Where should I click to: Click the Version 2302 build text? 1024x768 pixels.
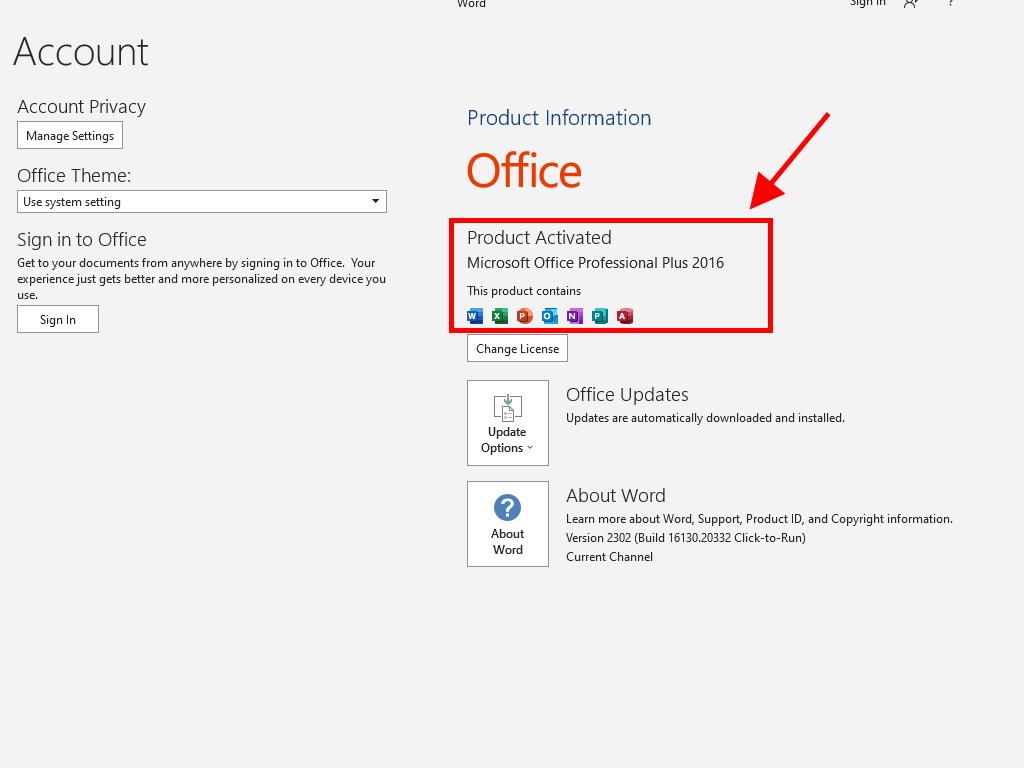coord(685,537)
